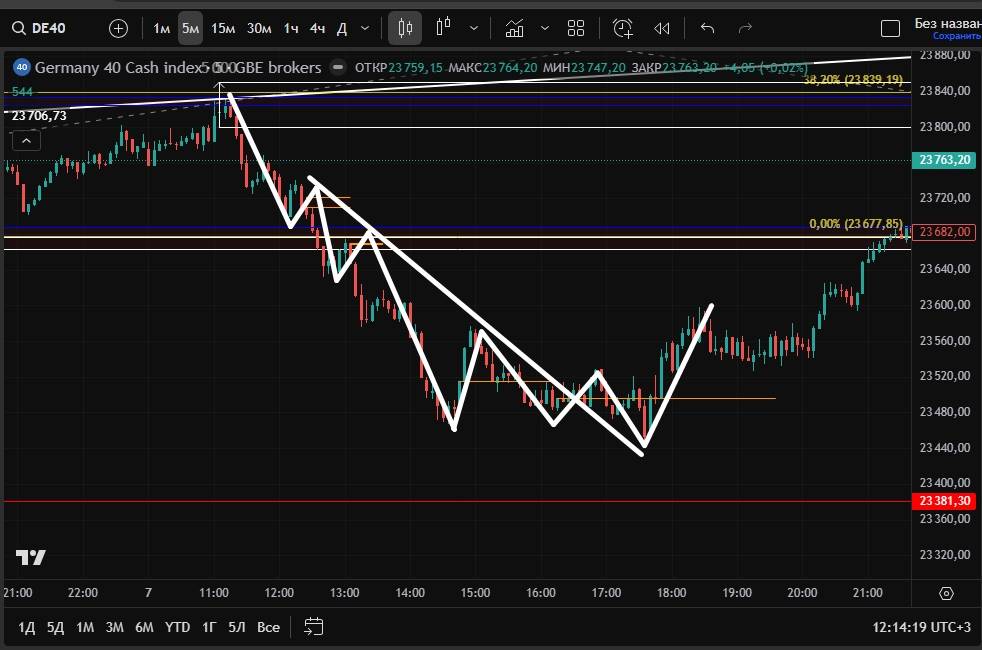Viewport: 982px width, 650px height.
Task: Open the go to date calendar icon
Action: [313, 627]
